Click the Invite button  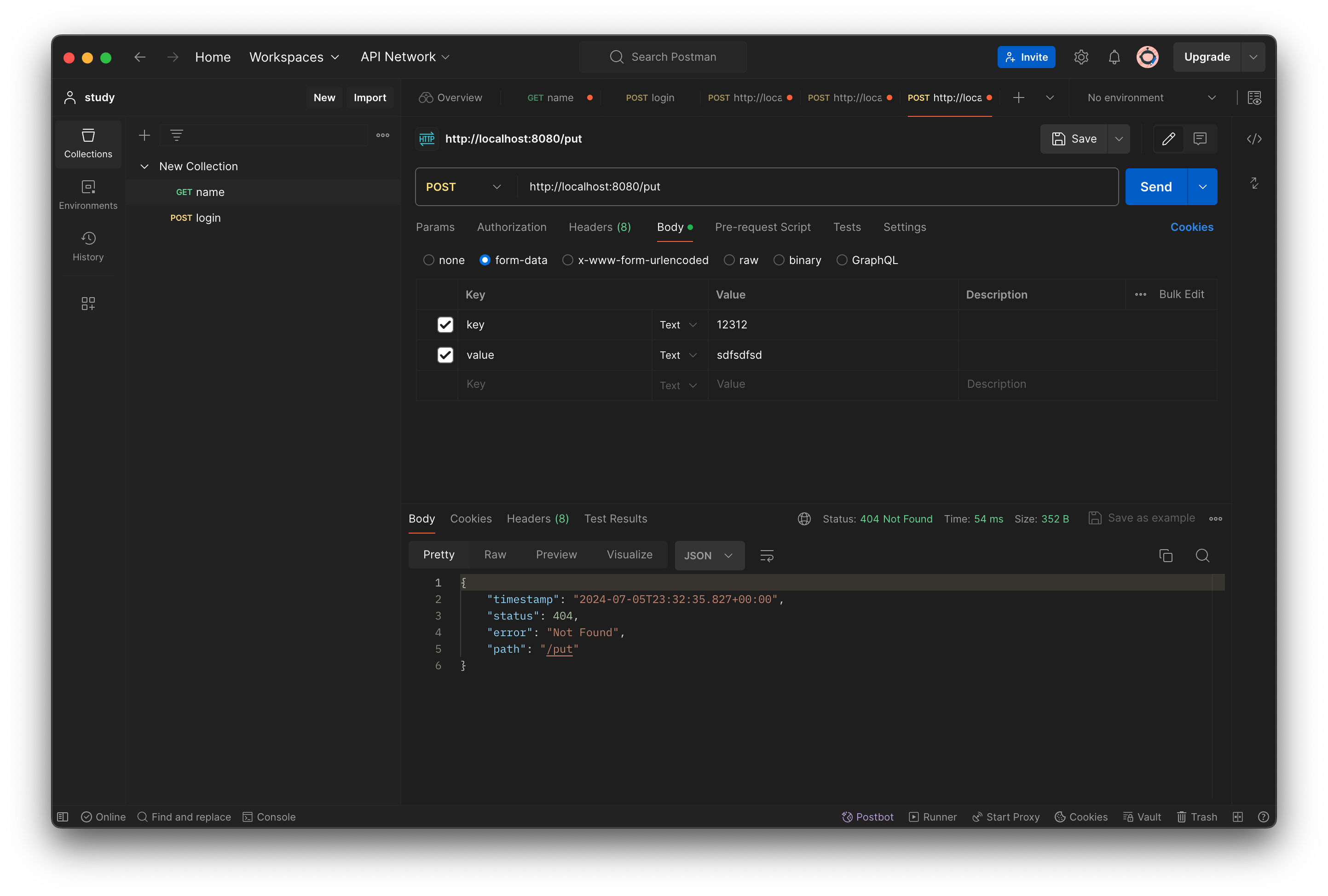(x=1026, y=57)
